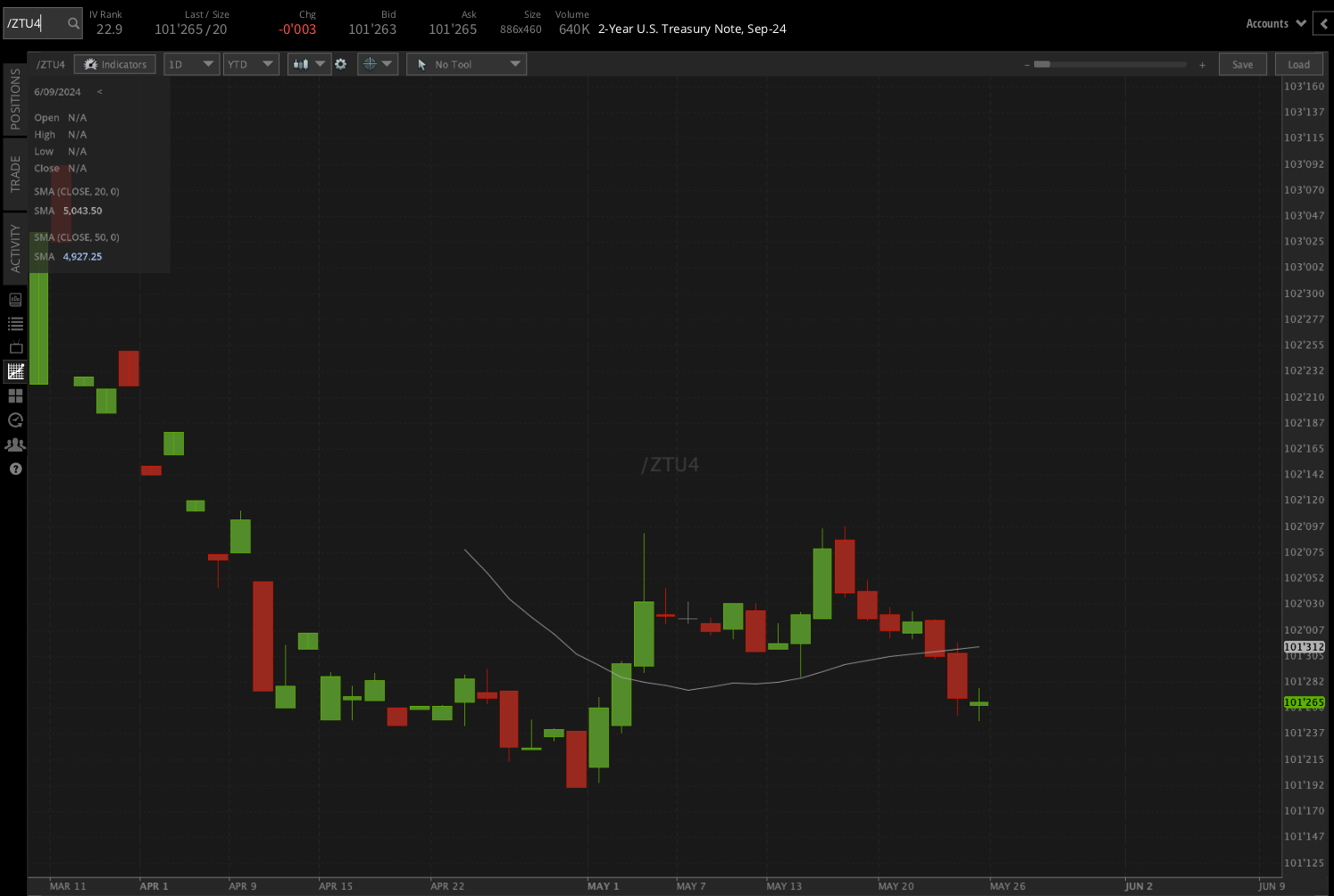Screen dimensions: 1334x896
Task: Collapse the right panel arrow toggle
Action: click(x=1324, y=24)
